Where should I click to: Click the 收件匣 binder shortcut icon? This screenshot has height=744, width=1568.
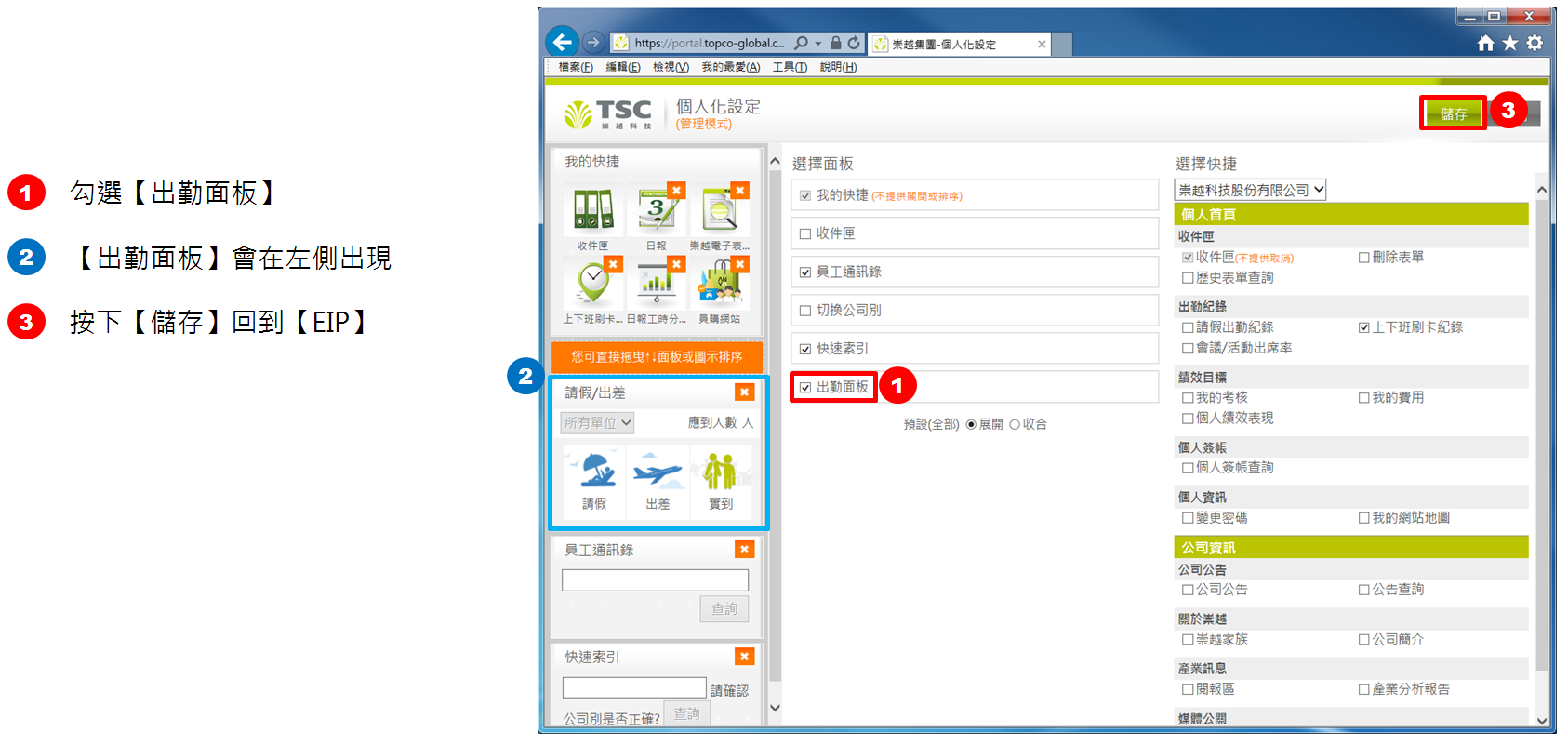592,210
